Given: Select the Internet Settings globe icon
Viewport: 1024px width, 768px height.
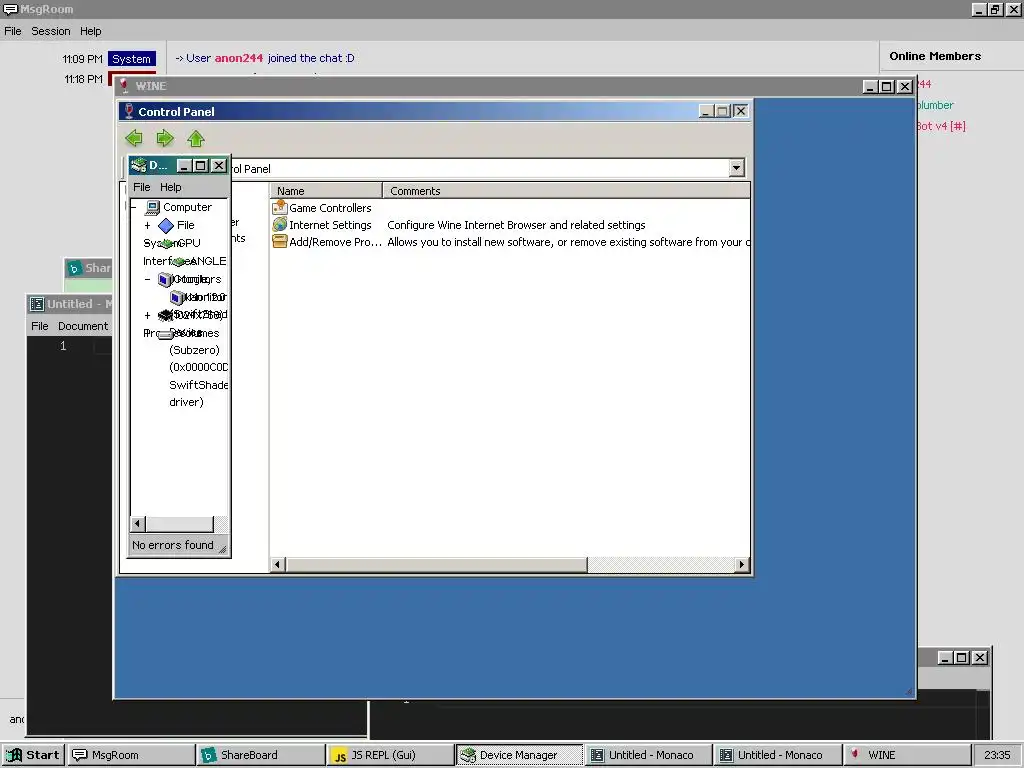Looking at the screenshot, I should [x=280, y=224].
